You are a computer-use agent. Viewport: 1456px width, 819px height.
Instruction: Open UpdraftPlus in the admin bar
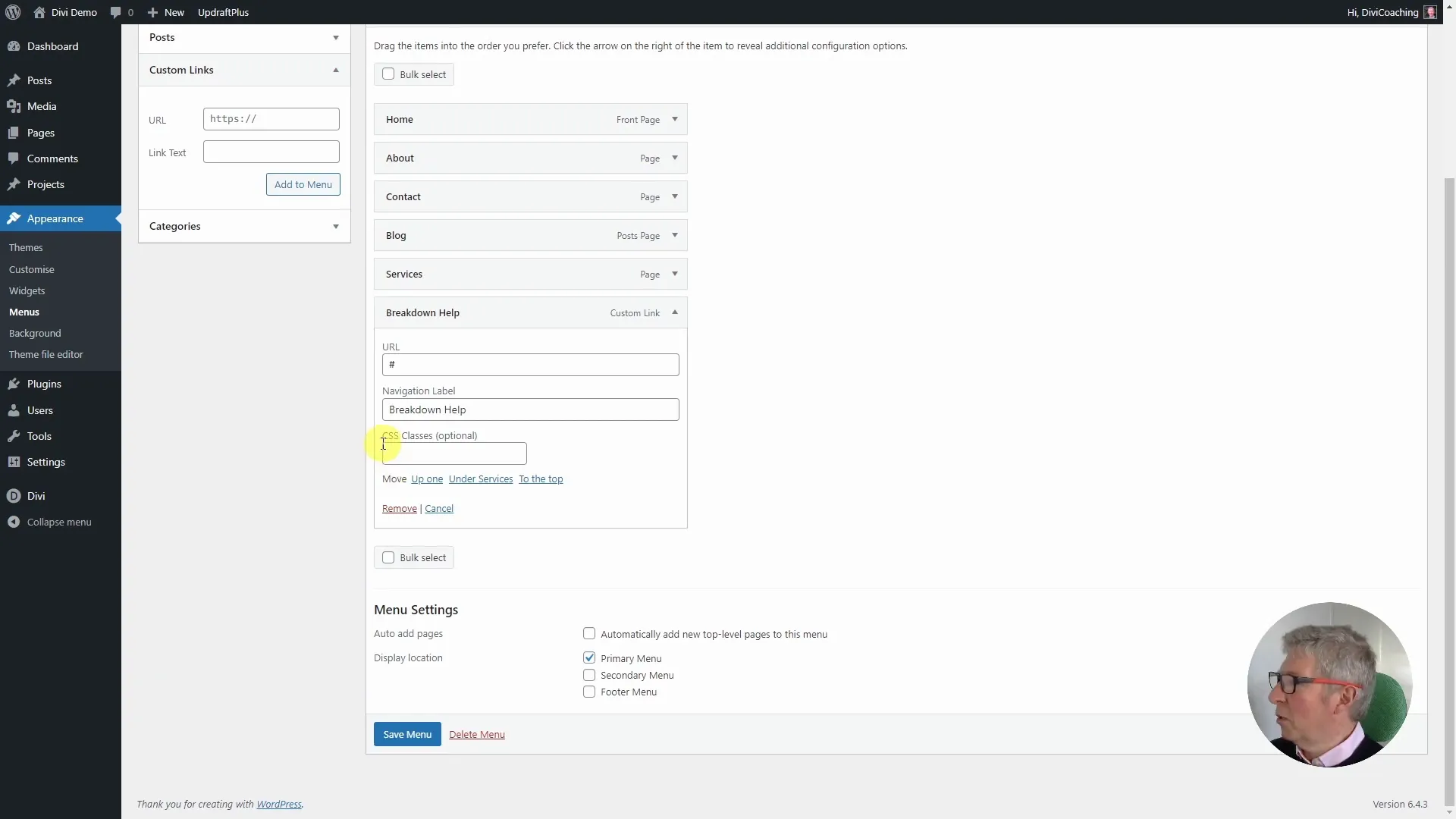point(223,12)
